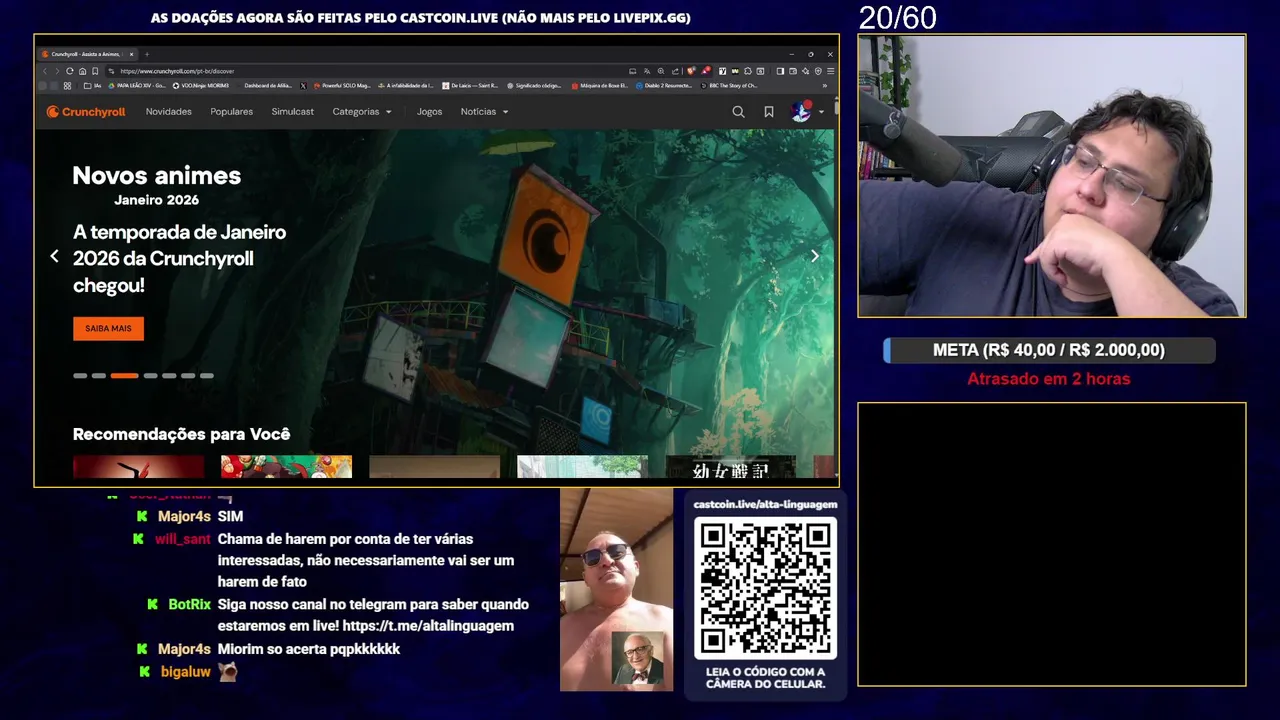Click the browser forward arrow
The image size is (1280, 720).
pyautogui.click(x=57, y=71)
